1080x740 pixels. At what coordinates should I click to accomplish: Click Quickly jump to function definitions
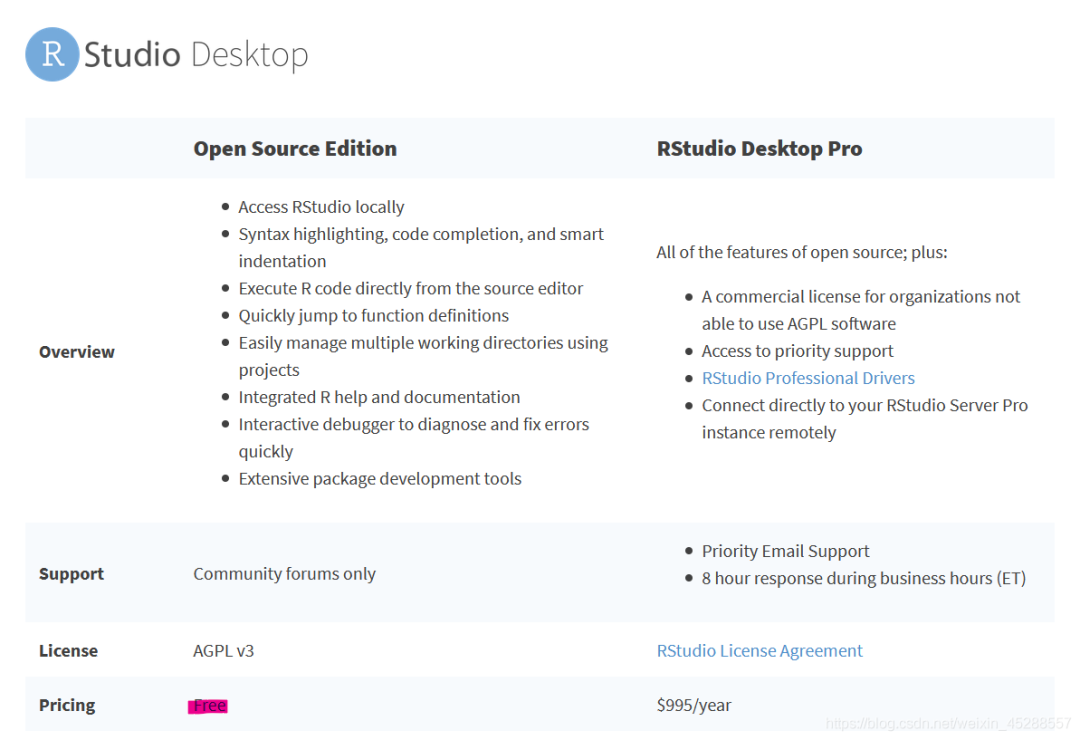373,316
